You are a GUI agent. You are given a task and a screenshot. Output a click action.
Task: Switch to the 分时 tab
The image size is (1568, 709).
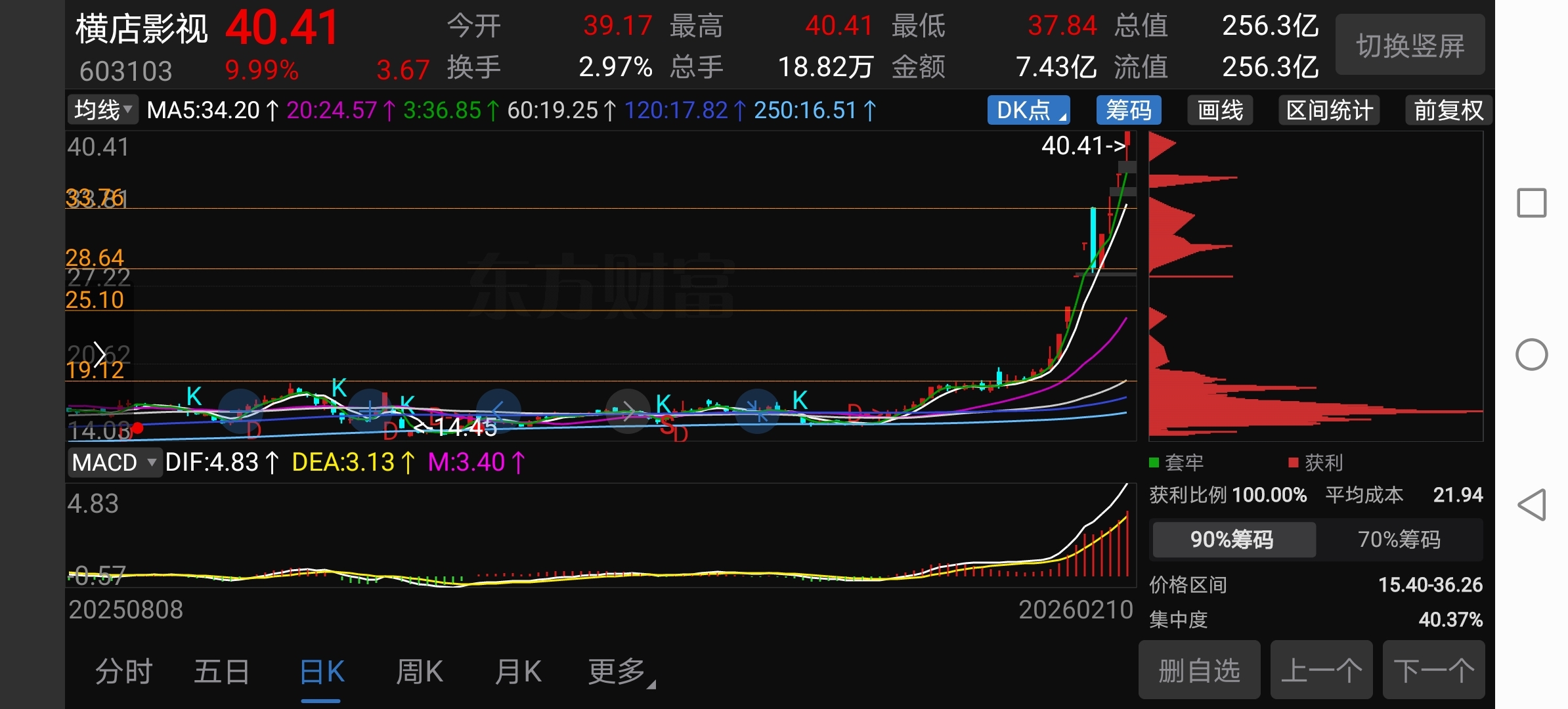123,672
